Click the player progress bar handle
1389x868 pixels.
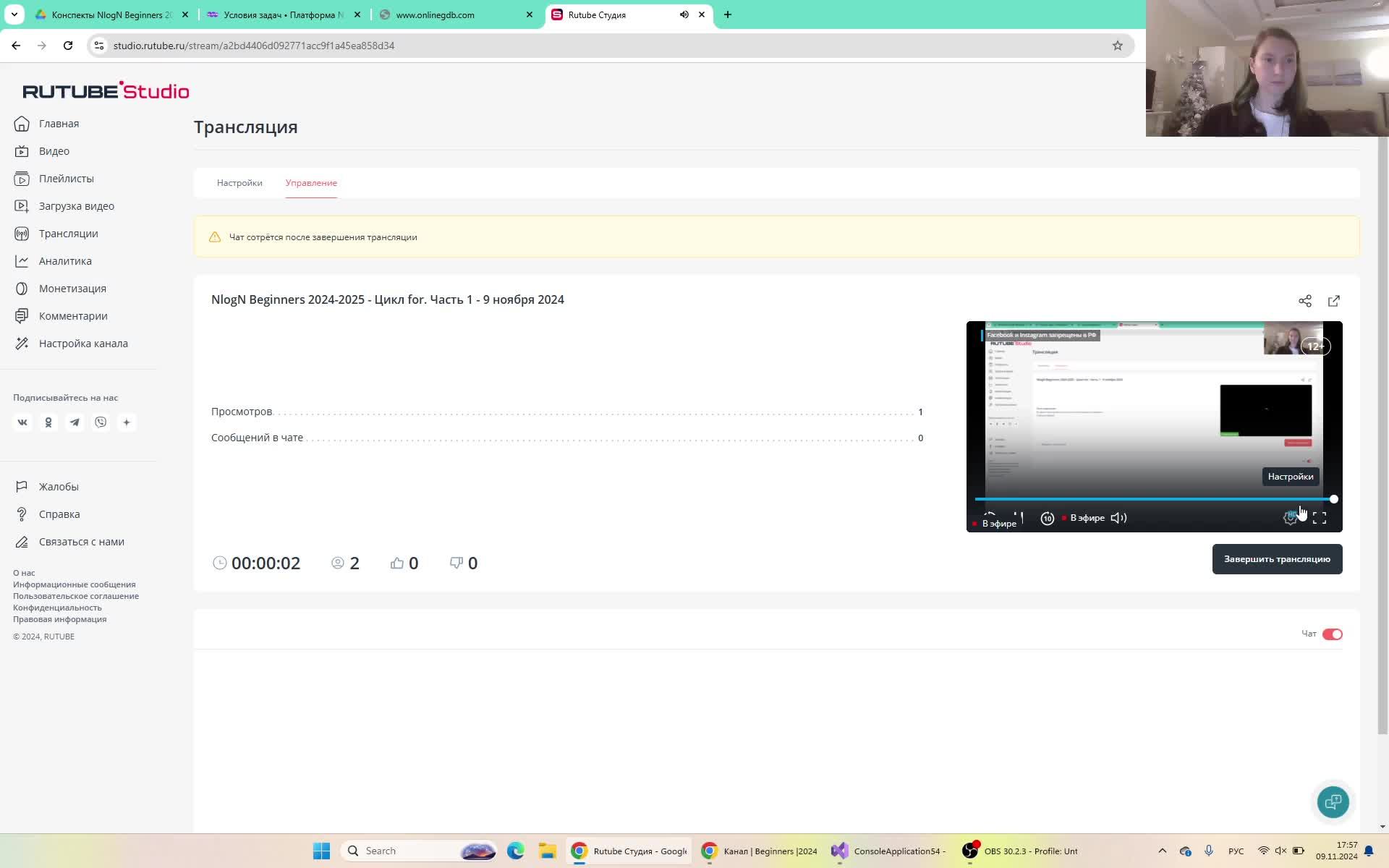tap(1333, 499)
